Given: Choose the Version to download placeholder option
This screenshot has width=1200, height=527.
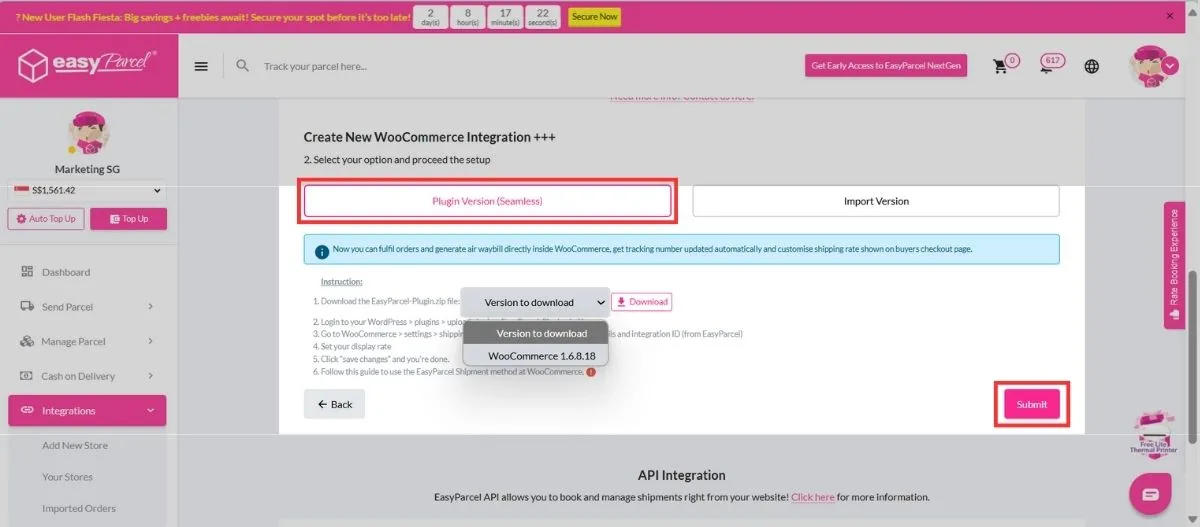Looking at the screenshot, I should point(535,333).
